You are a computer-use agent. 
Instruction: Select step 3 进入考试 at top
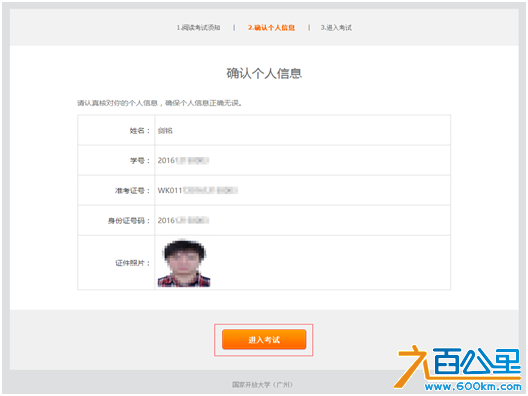336,28
